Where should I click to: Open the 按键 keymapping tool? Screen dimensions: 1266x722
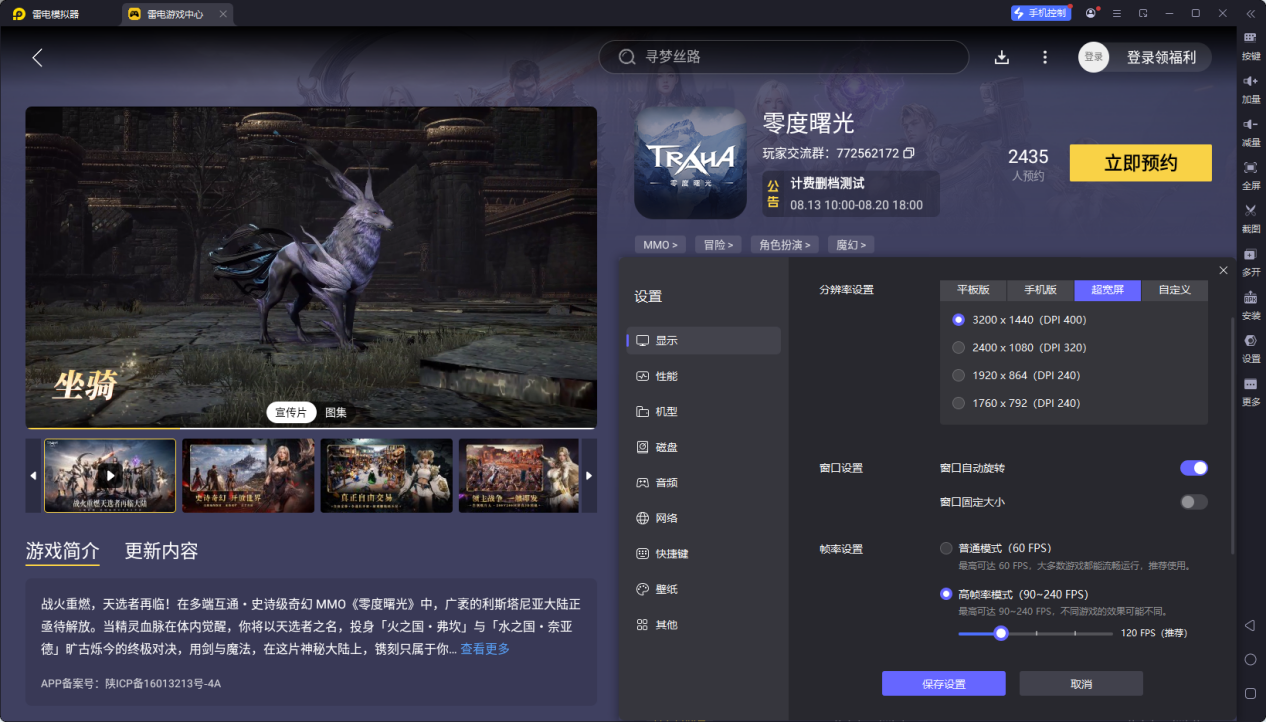[1250, 45]
